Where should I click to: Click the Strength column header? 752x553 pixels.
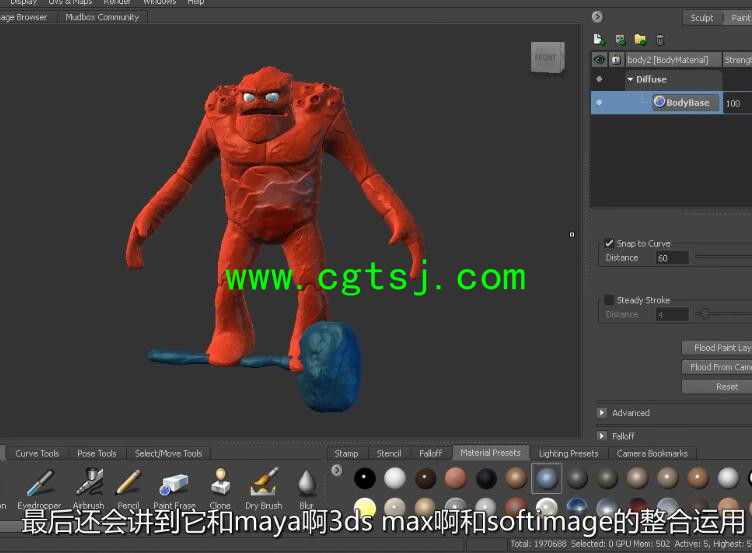[x=738, y=60]
